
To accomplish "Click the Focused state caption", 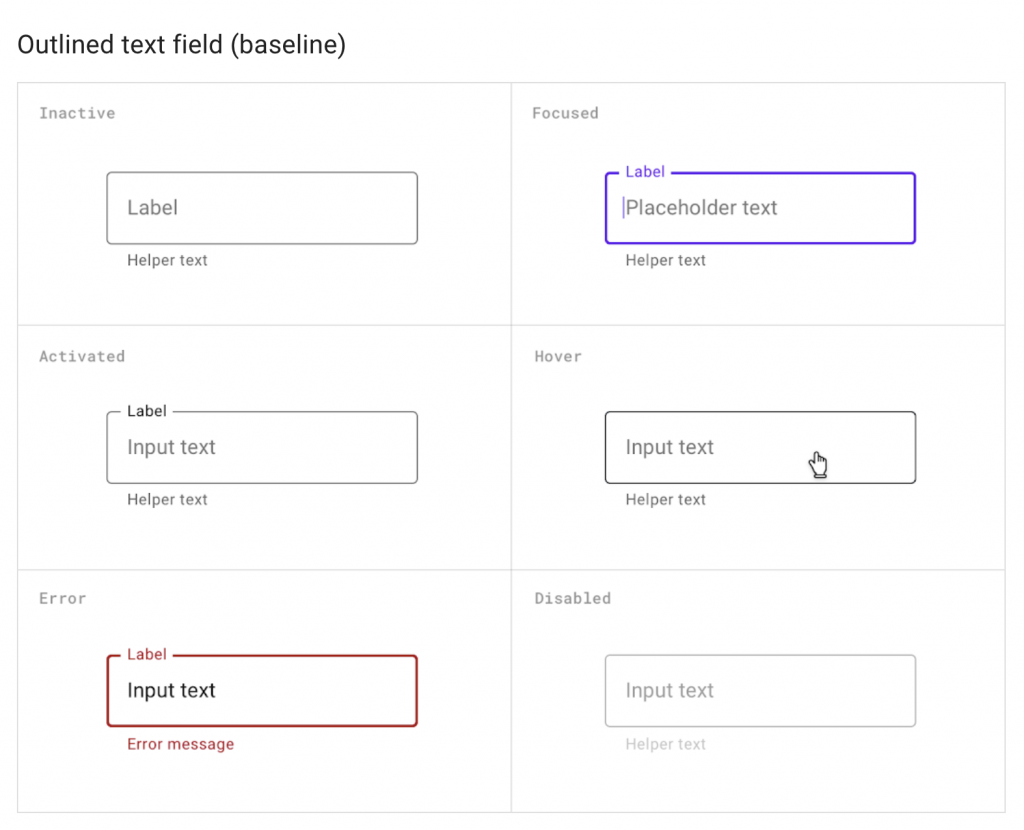I will click(565, 114).
